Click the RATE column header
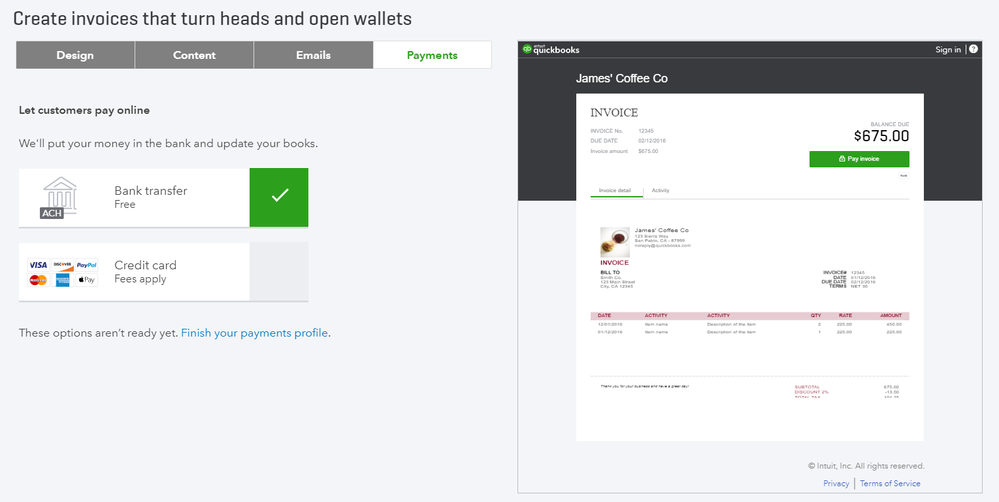 tap(845, 315)
